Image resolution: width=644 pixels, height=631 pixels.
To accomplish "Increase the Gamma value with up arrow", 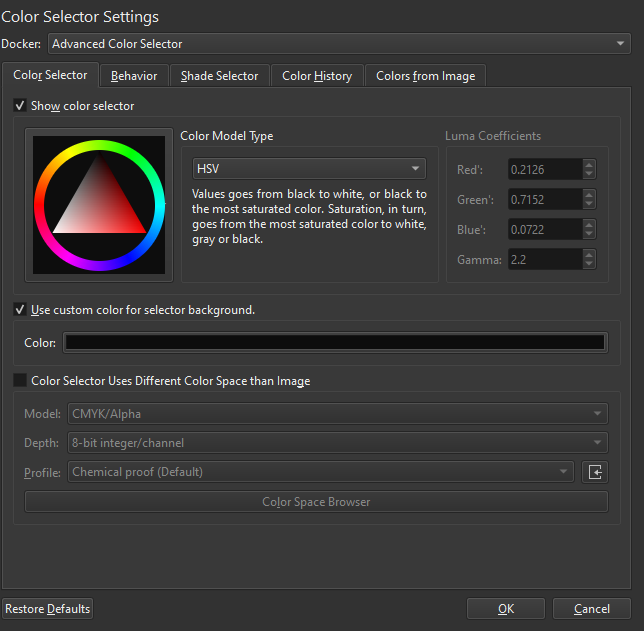I will (589, 255).
